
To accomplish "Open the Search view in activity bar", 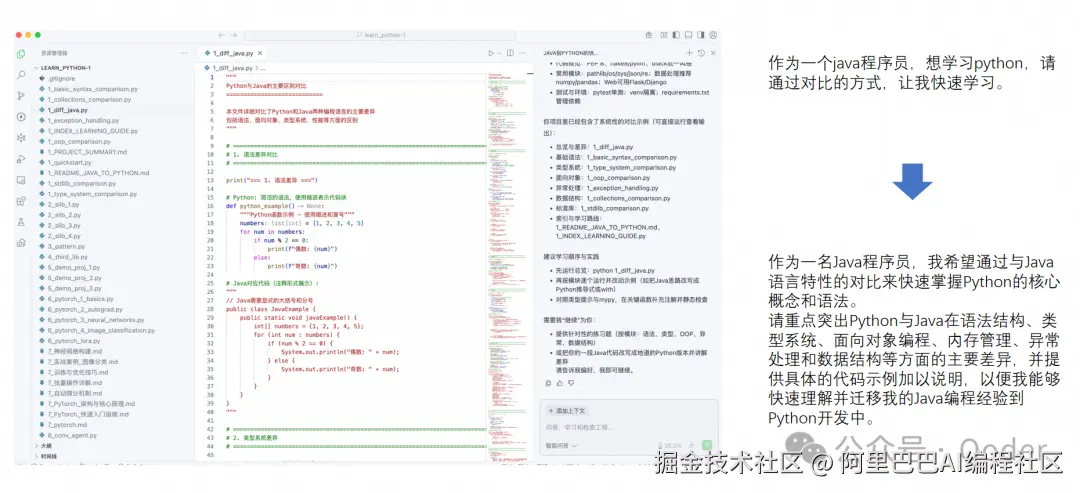I will pyautogui.click(x=21, y=74).
